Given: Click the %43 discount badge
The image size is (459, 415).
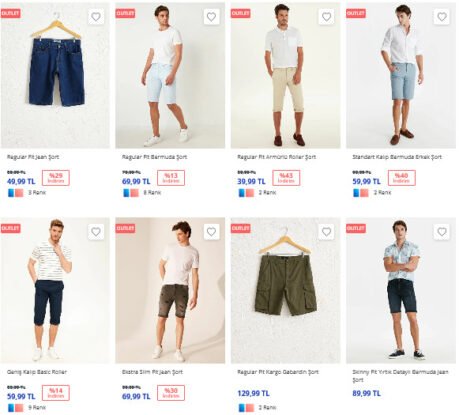Looking at the screenshot, I should click(286, 178).
